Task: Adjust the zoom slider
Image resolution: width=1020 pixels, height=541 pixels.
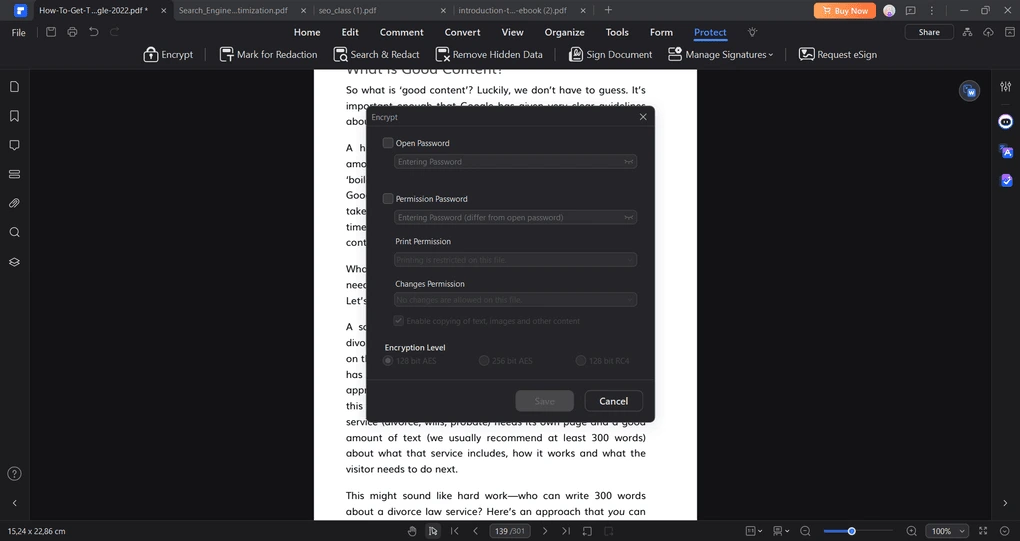Action: [x=852, y=531]
